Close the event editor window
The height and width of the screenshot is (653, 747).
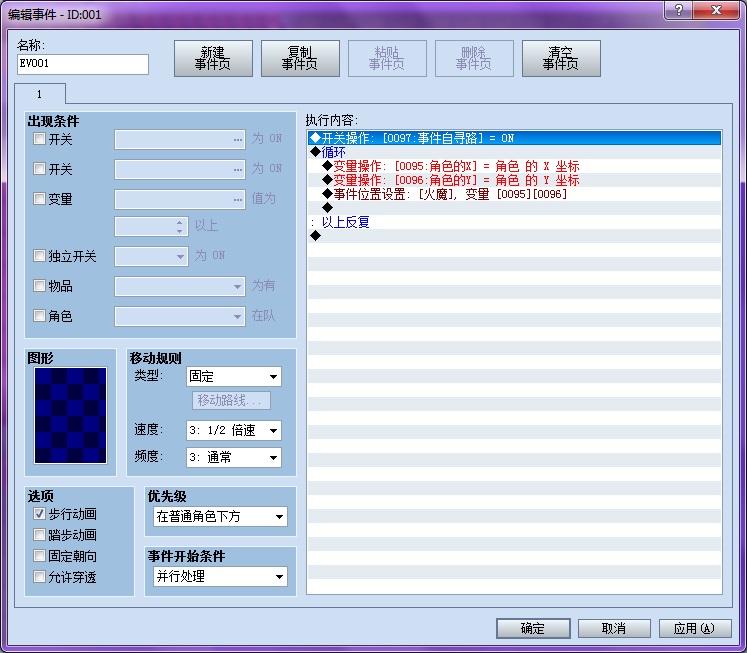(x=716, y=10)
